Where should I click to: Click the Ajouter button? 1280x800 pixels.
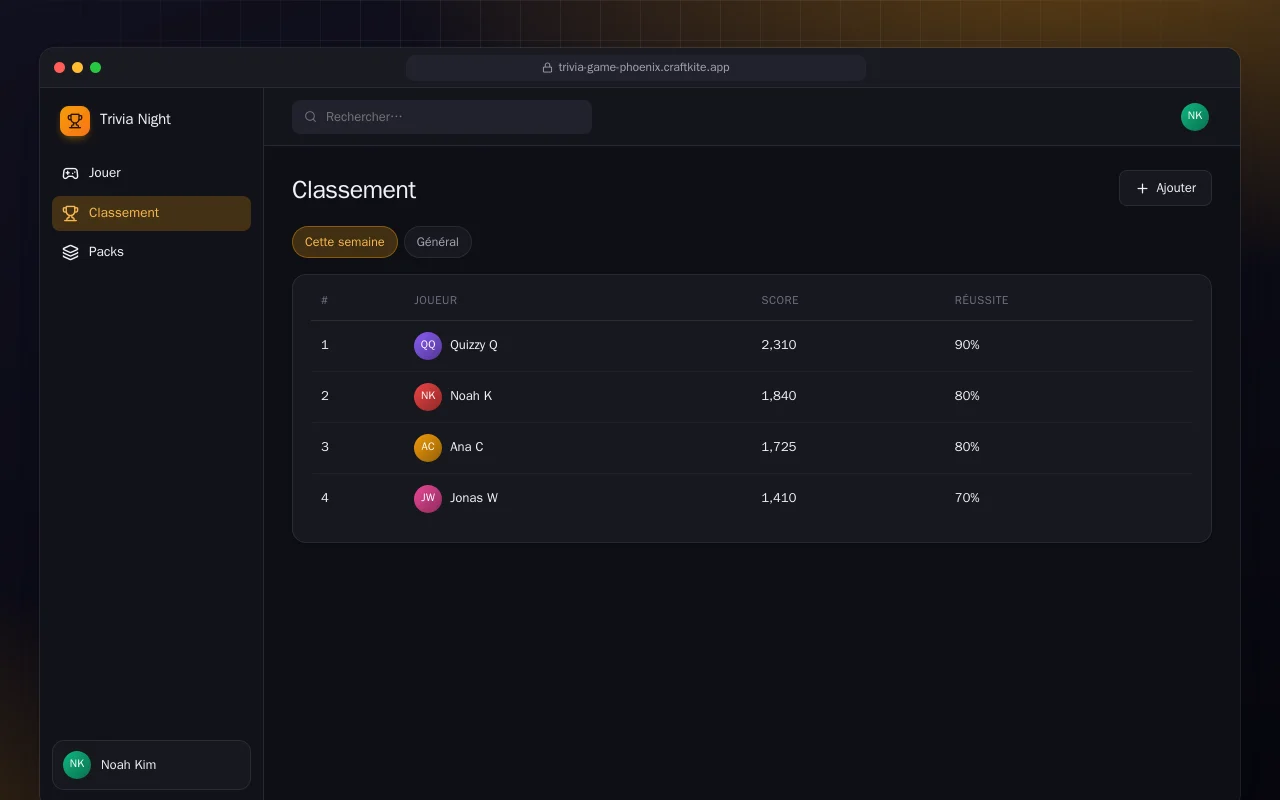pos(1165,188)
